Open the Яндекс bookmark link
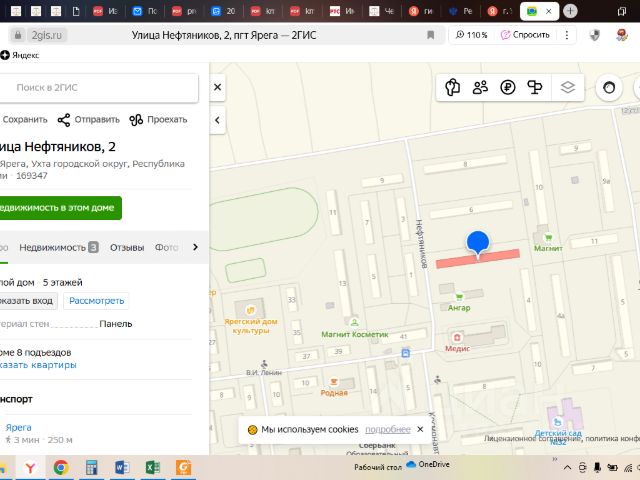 click(x=20, y=55)
